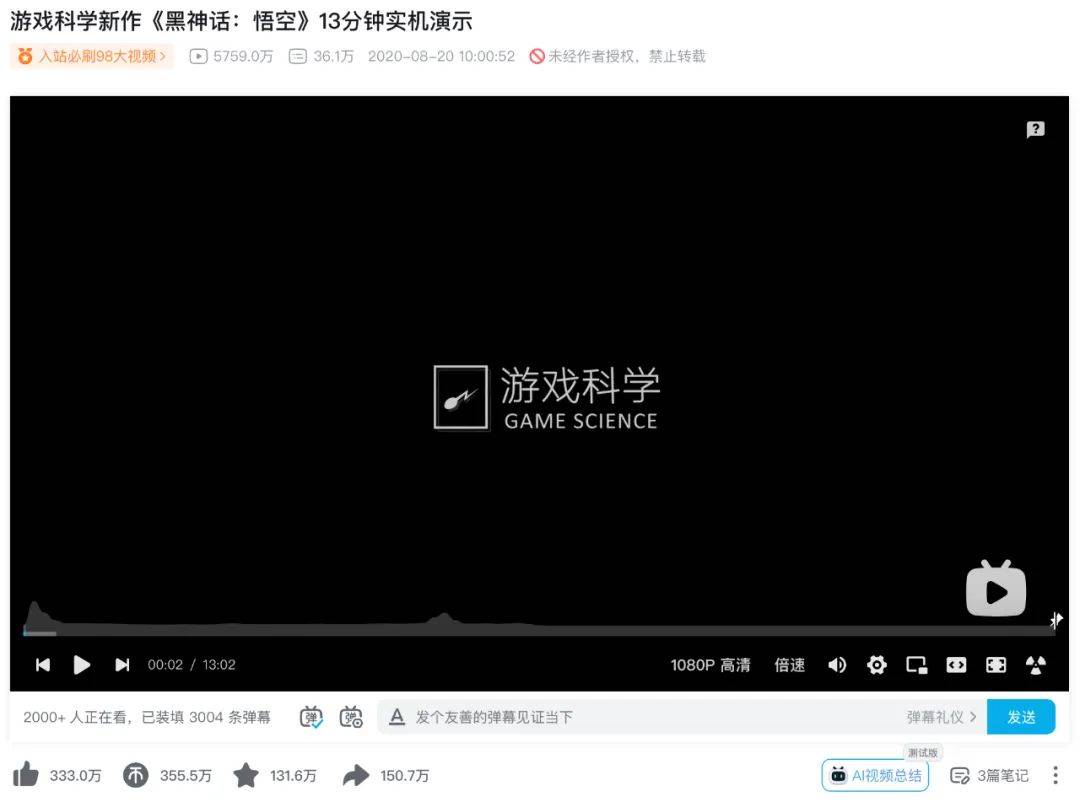Open danmaku display settings
Image resolution: width=1080 pixels, height=802 pixels.
point(351,717)
